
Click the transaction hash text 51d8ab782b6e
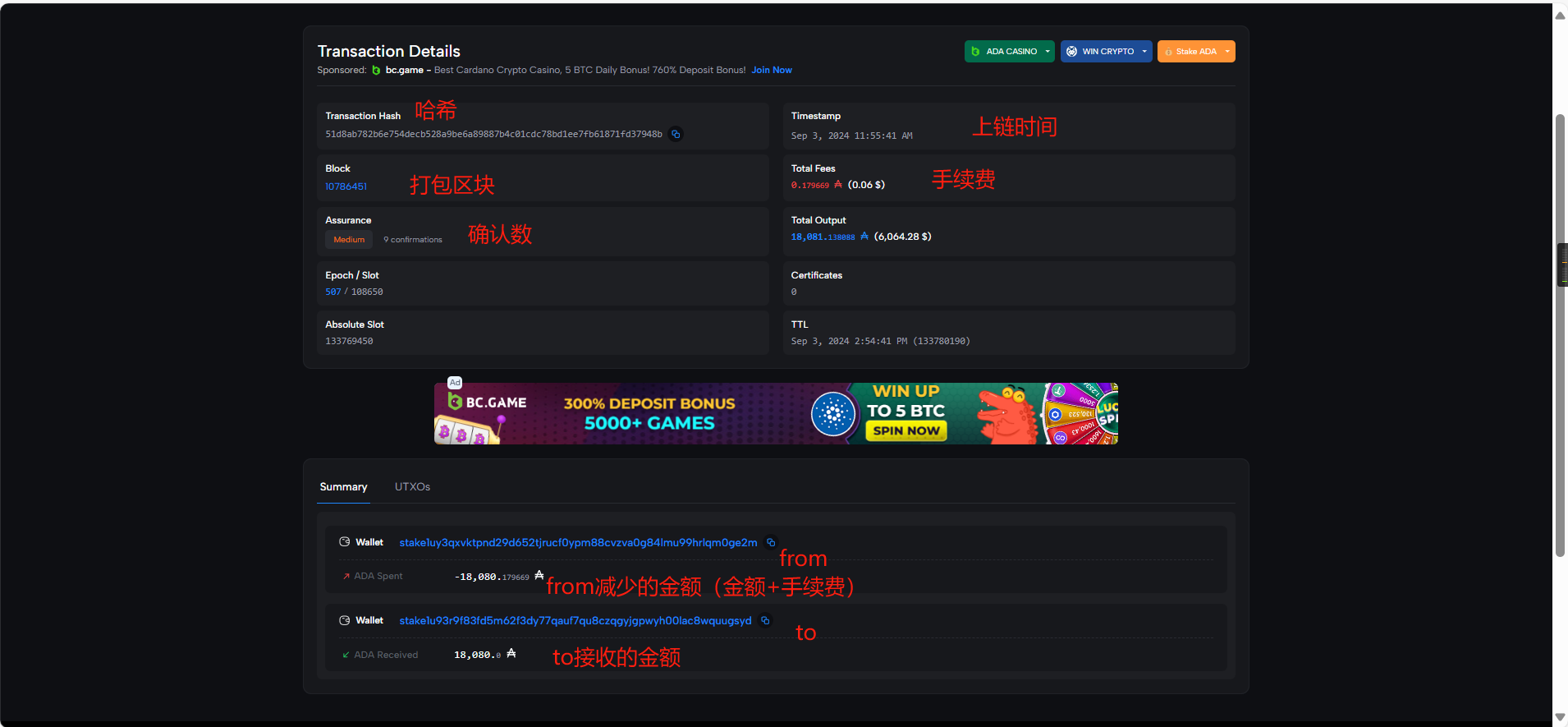point(493,134)
